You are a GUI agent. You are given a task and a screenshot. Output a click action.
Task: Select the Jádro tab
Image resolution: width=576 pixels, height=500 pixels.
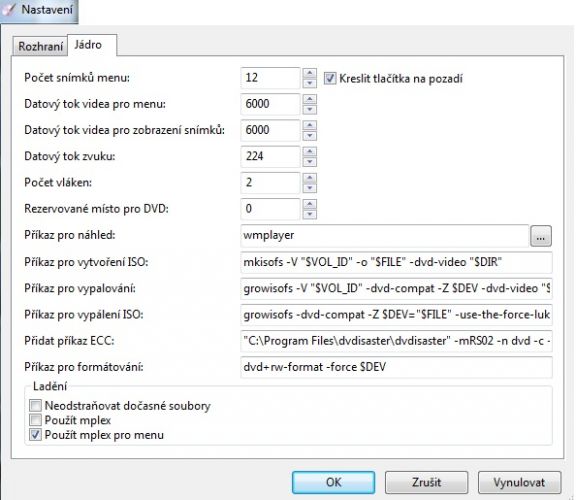click(x=92, y=45)
